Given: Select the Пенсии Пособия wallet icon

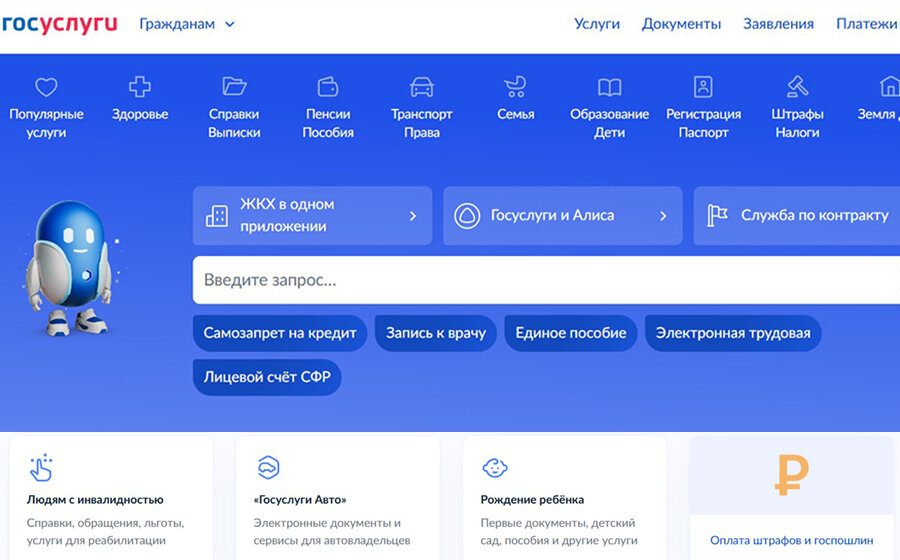Looking at the screenshot, I should point(328,87).
